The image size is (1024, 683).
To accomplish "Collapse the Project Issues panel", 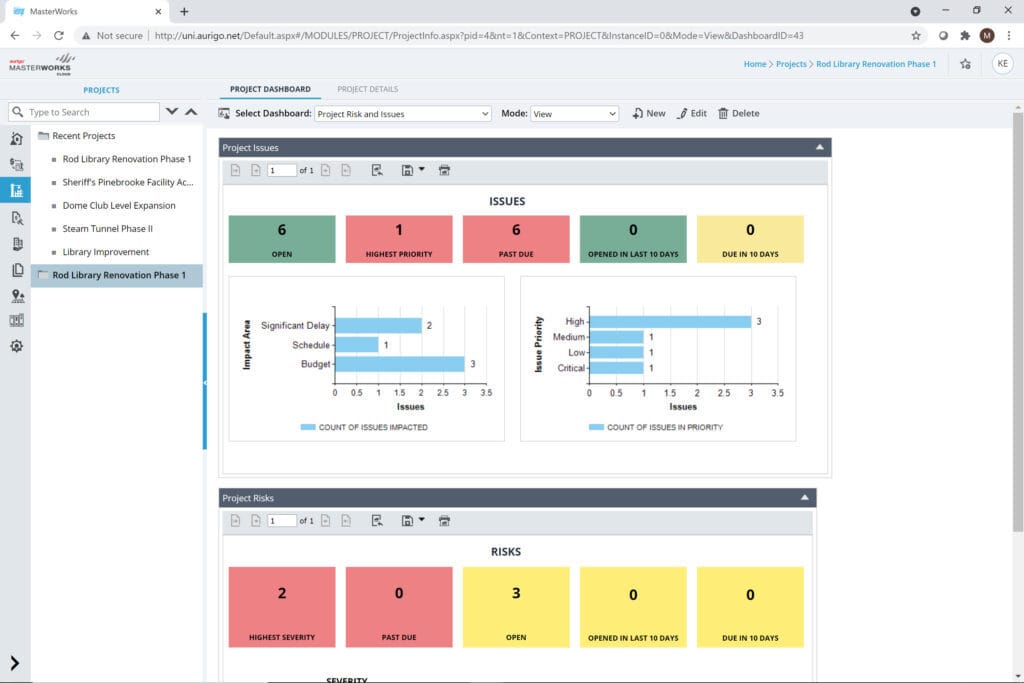I will click(819, 148).
